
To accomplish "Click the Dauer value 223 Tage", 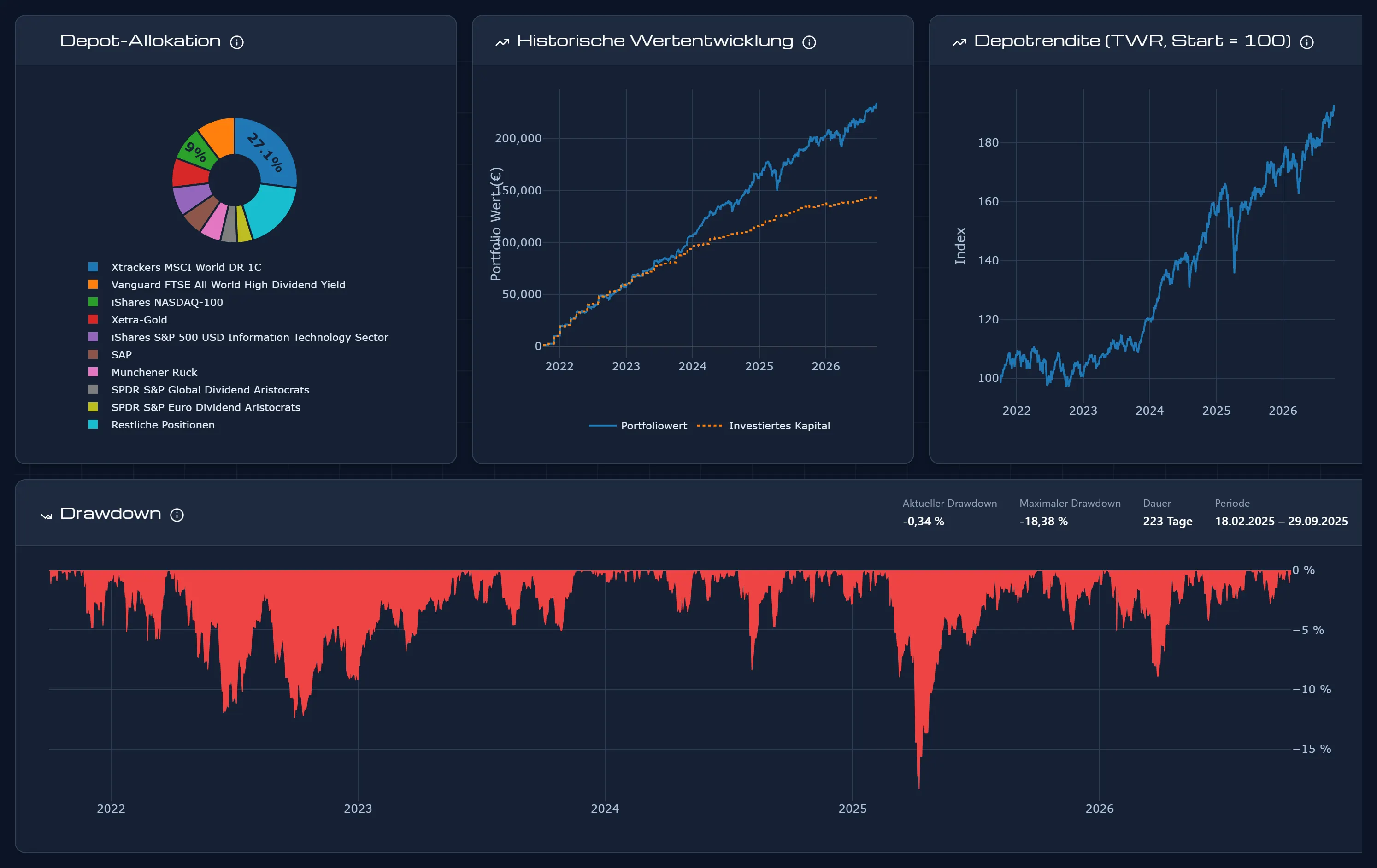I will pyautogui.click(x=1168, y=522).
